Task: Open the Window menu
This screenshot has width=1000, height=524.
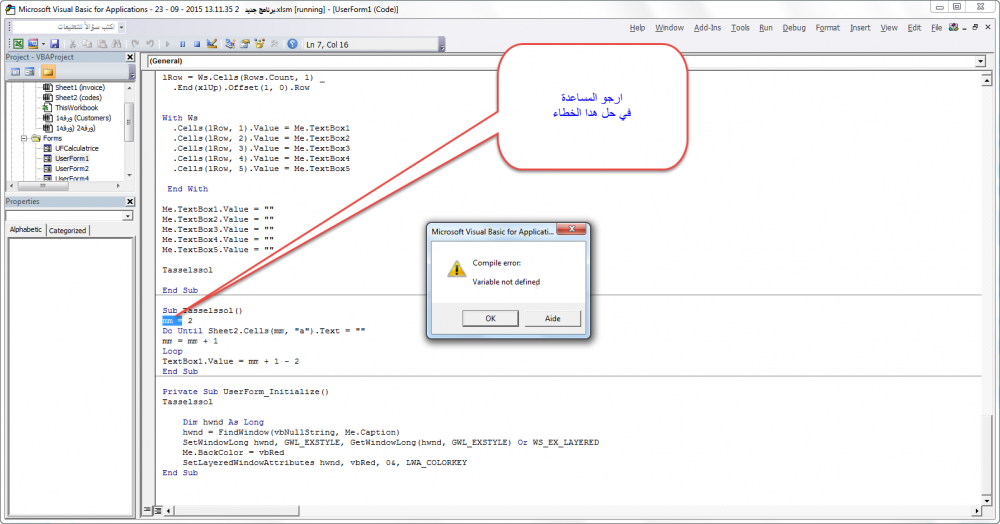Action: [x=669, y=27]
